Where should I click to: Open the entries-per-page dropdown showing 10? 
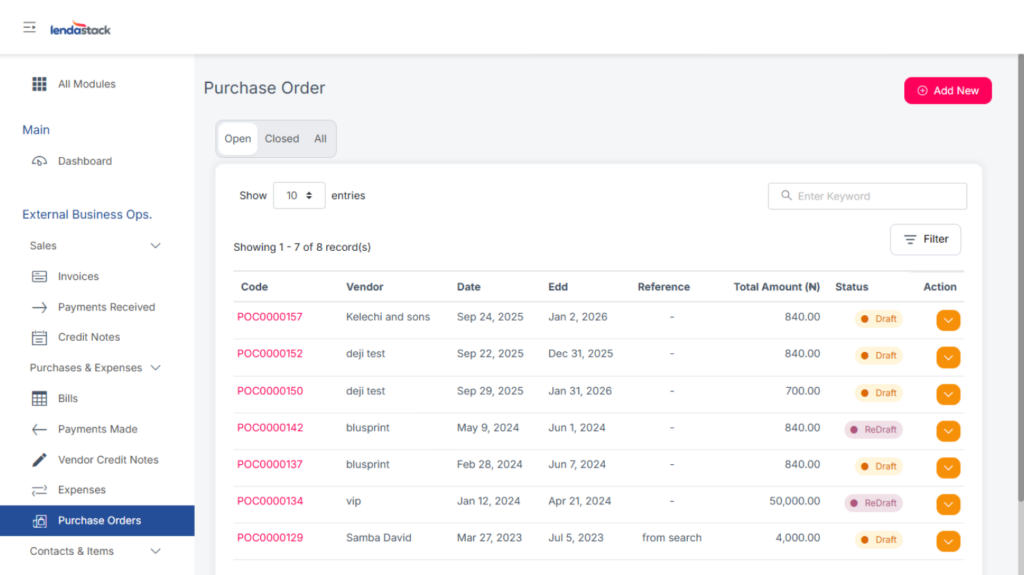[298, 196]
